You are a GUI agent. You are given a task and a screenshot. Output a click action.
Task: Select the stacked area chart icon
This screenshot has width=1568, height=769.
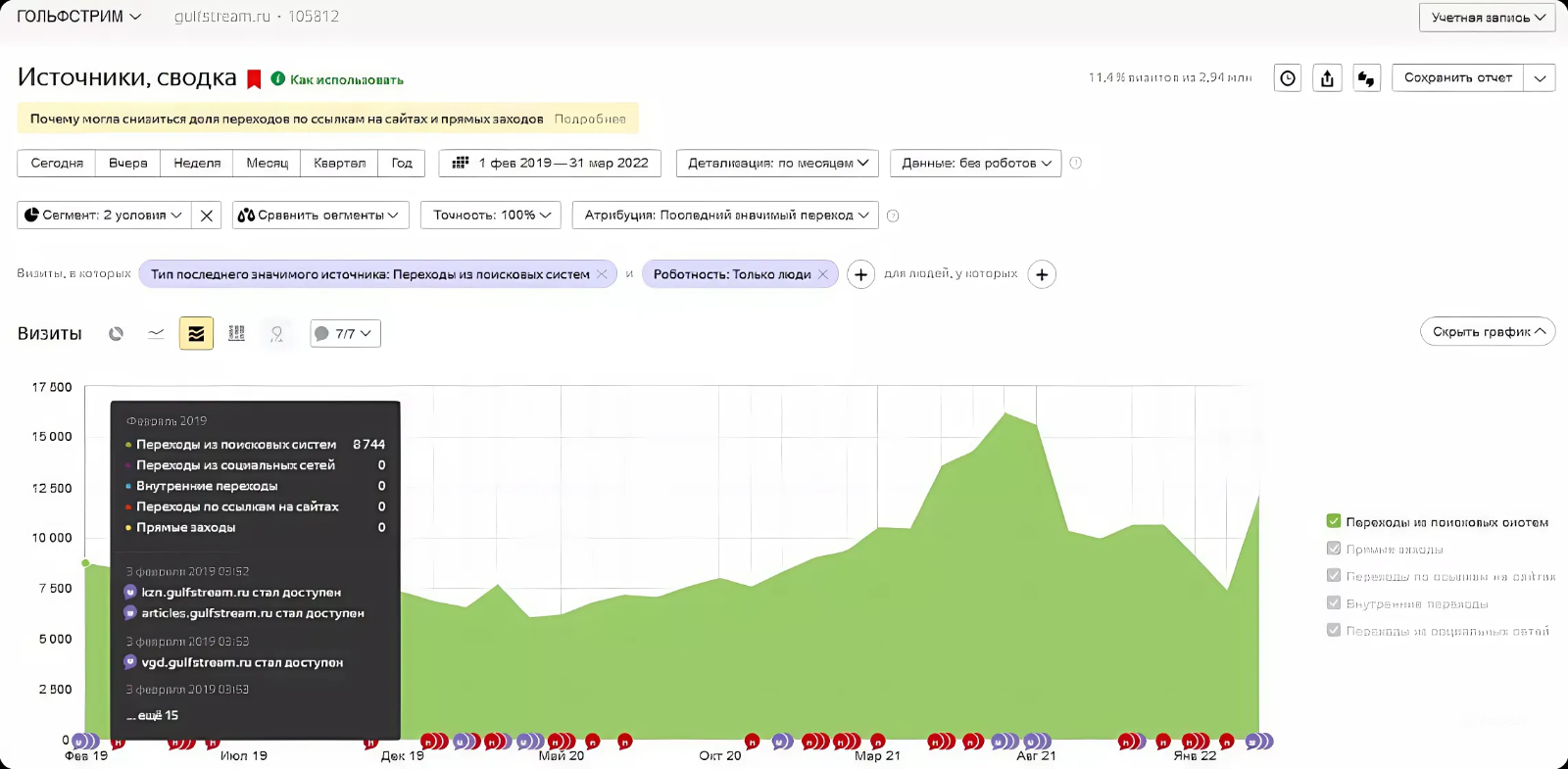coord(196,333)
